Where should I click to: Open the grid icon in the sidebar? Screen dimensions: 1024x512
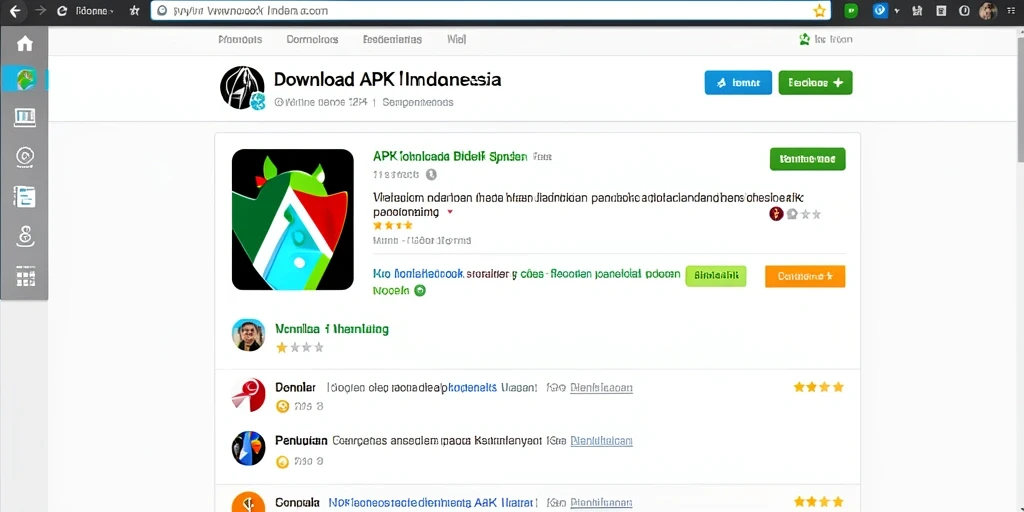(25, 276)
